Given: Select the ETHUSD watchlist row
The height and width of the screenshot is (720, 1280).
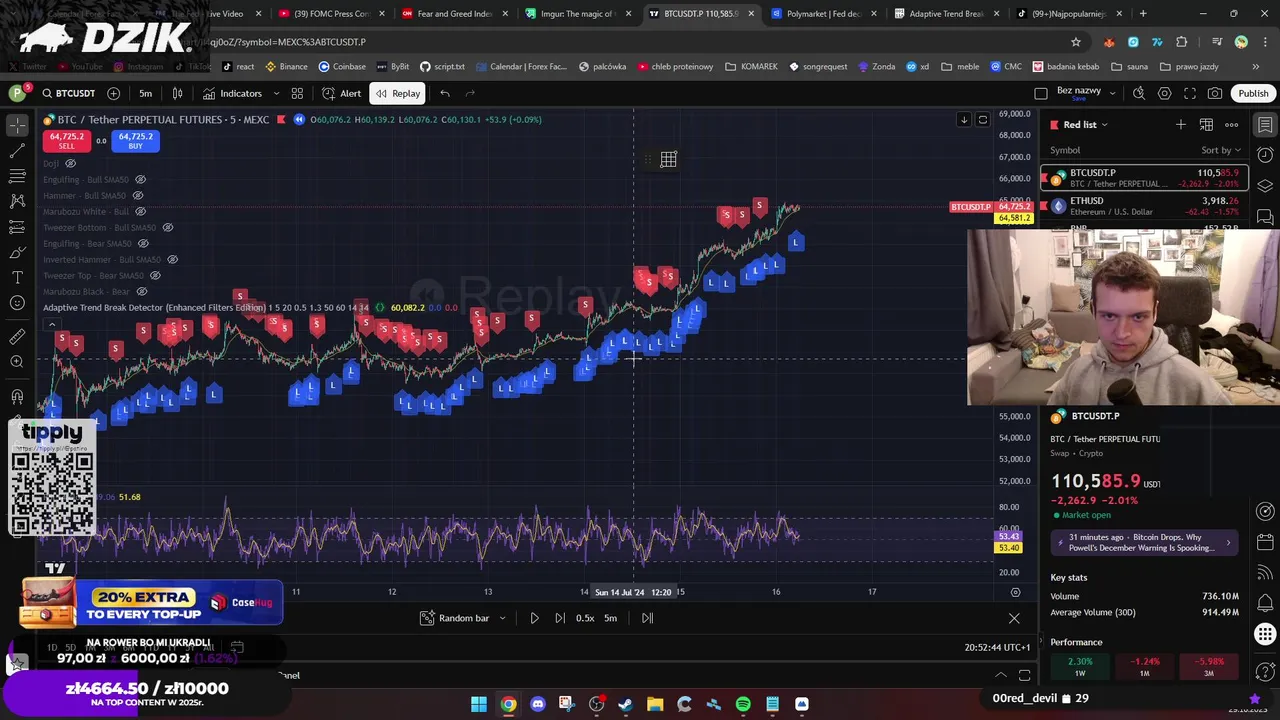Looking at the screenshot, I should (1143, 206).
